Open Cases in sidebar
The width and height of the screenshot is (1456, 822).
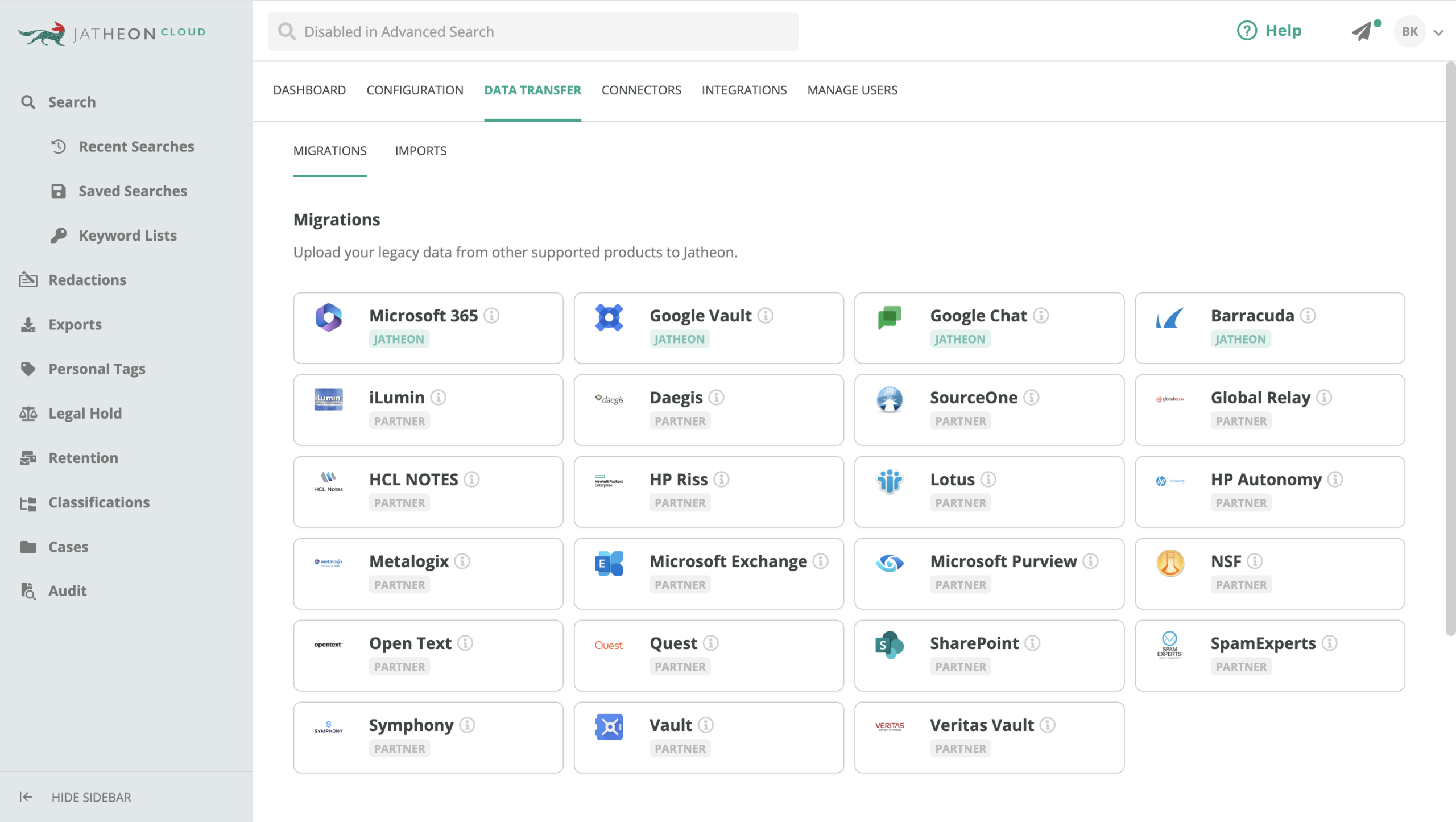[68, 546]
